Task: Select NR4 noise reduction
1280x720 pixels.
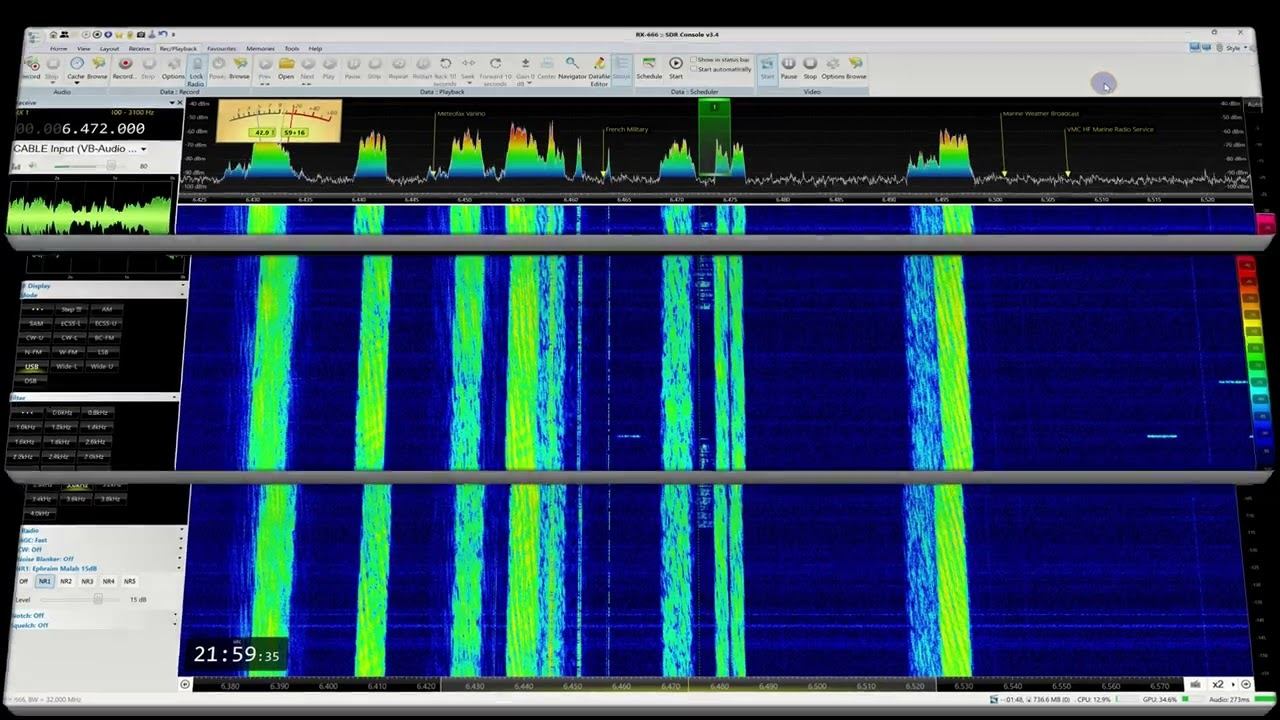Action: pyautogui.click(x=108, y=581)
